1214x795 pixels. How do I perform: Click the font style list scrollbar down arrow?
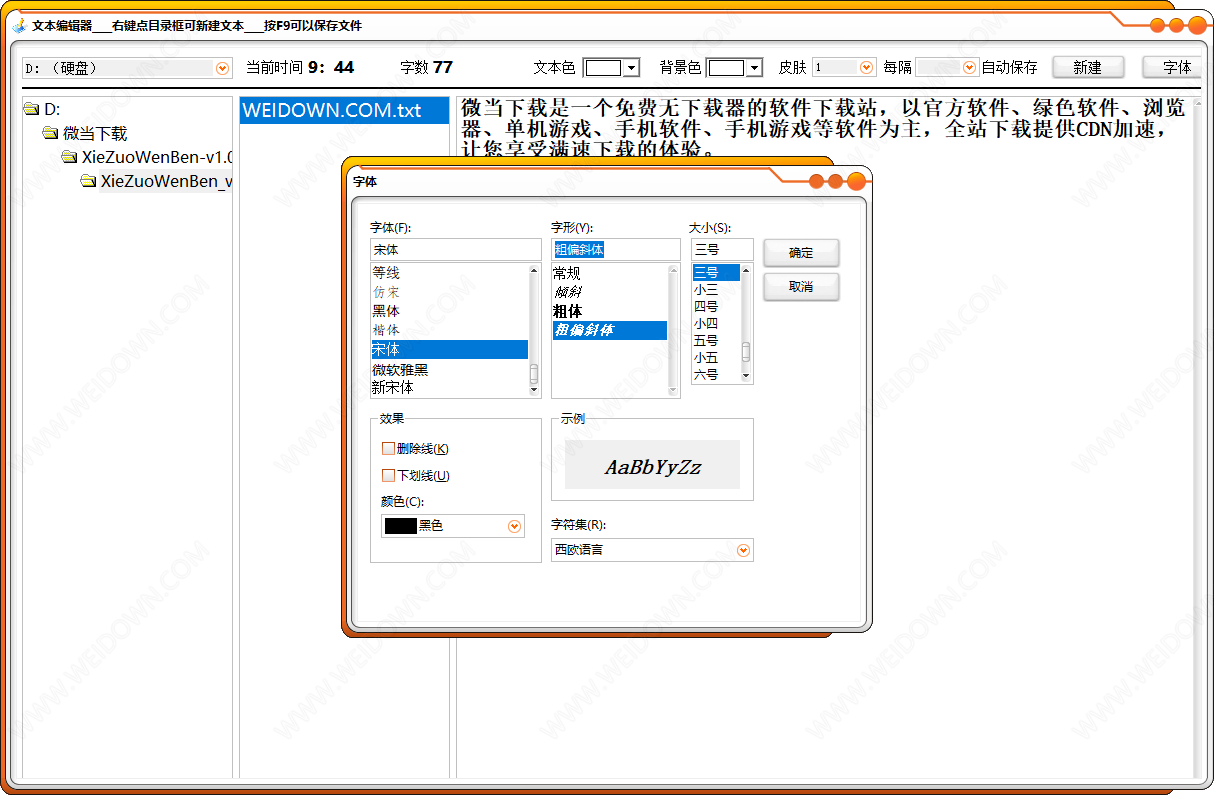pyautogui.click(x=673, y=390)
